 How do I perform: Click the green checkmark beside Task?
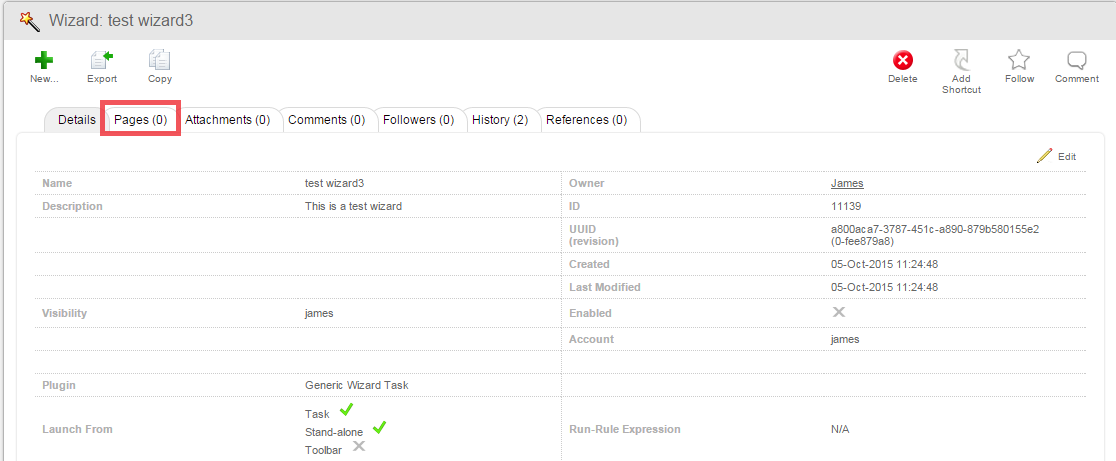(x=346, y=410)
